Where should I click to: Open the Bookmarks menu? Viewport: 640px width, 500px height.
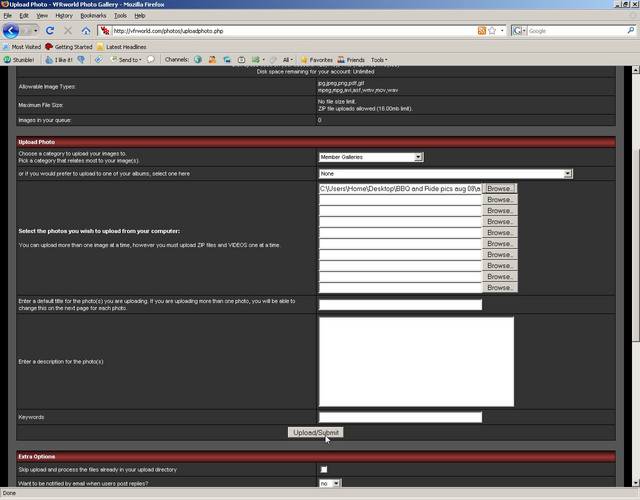tap(92, 16)
